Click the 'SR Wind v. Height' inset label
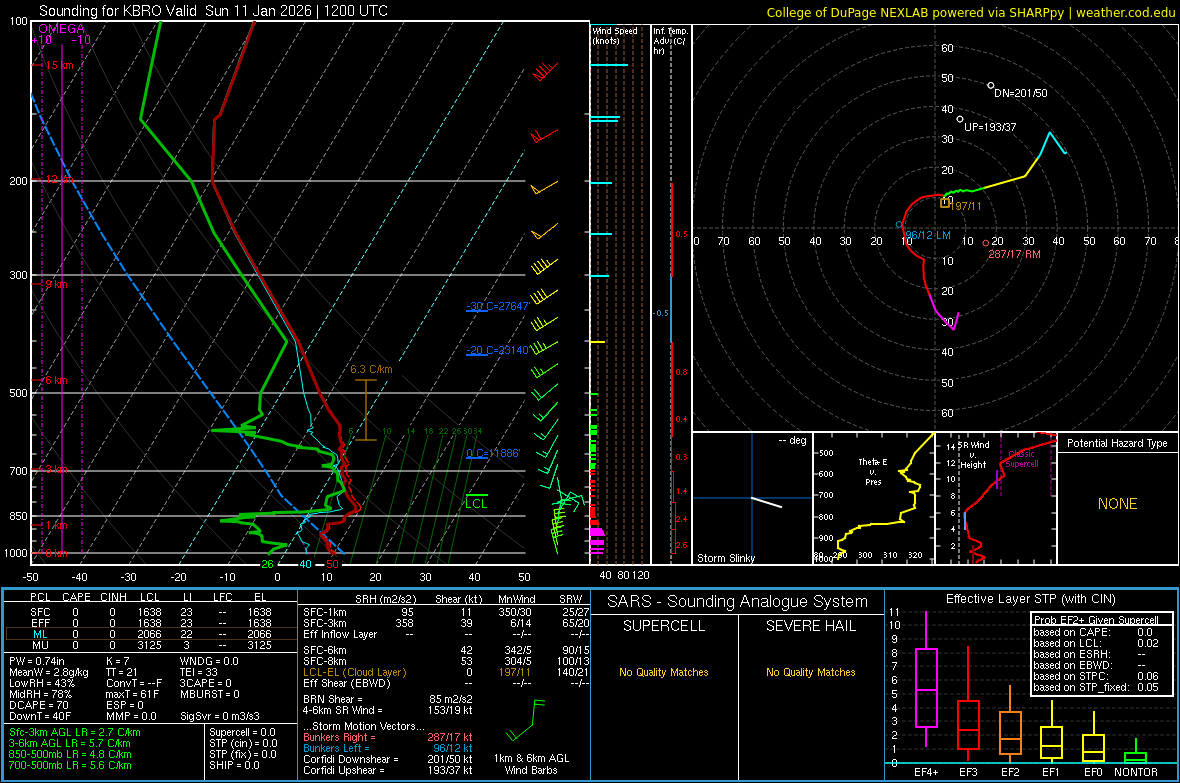The image size is (1180, 783). 973,455
